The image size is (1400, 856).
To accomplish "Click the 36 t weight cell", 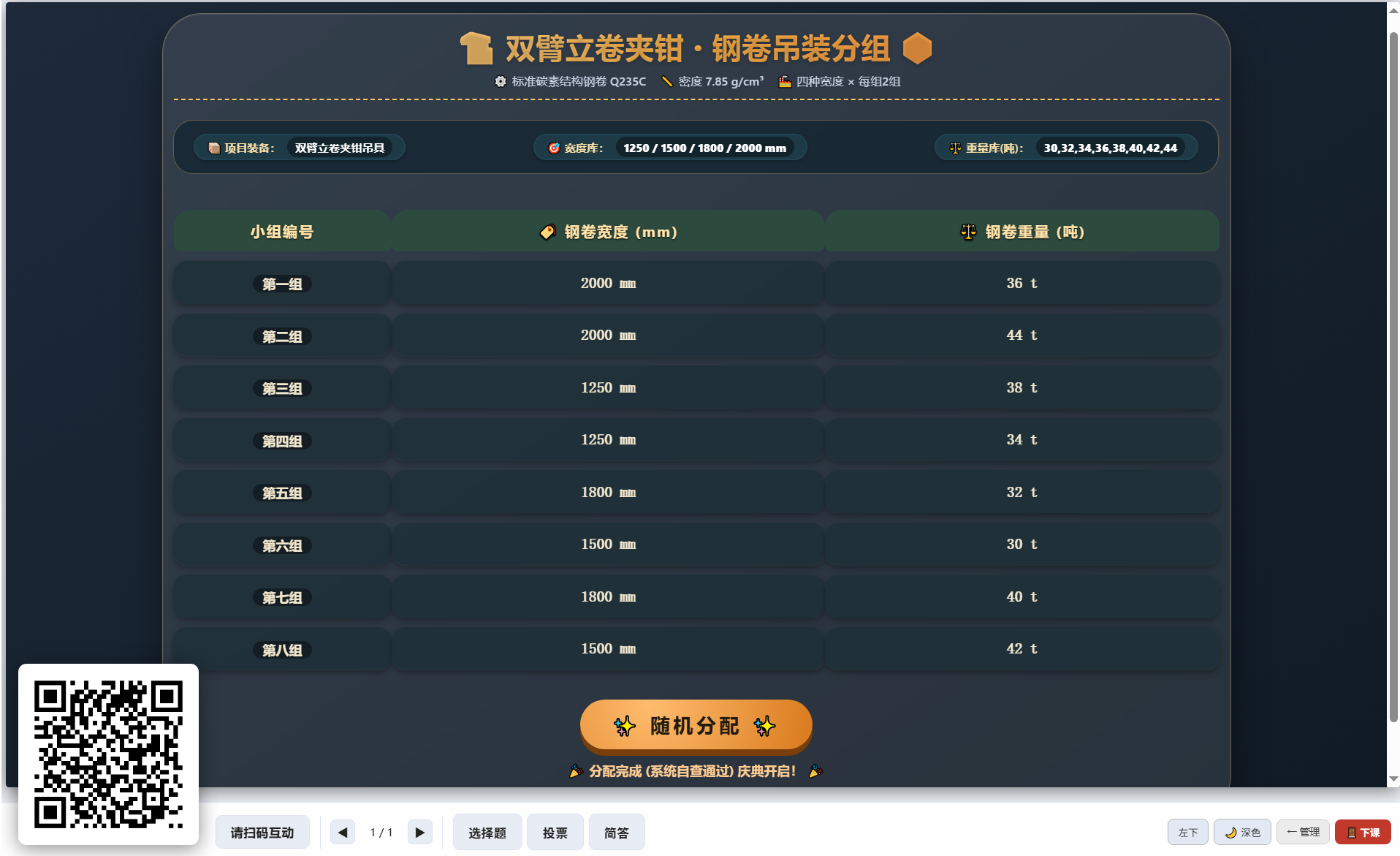I will coord(1022,283).
